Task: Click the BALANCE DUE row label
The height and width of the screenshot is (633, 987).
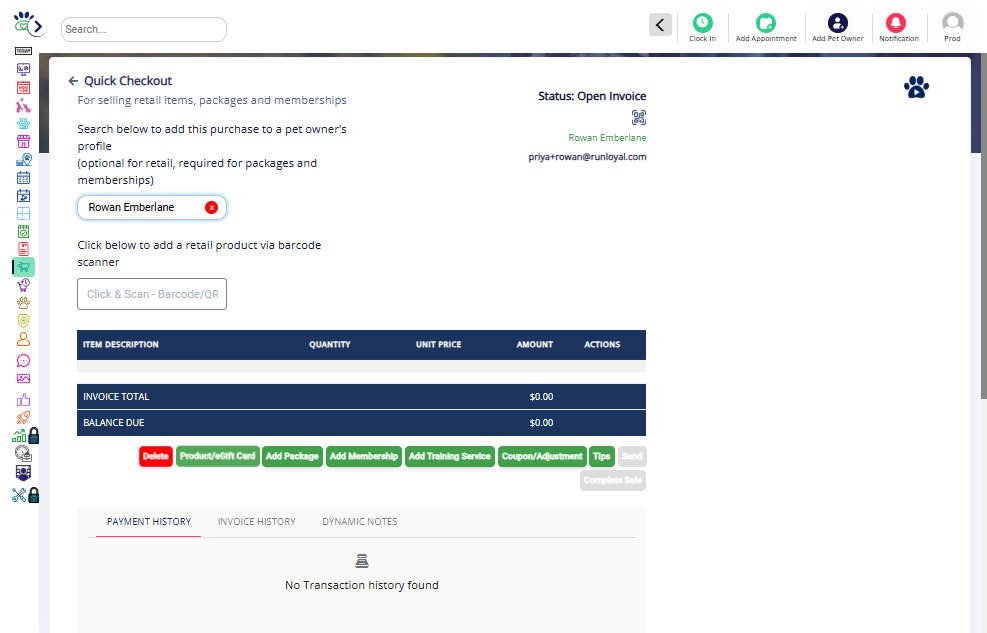Action: click(113, 423)
